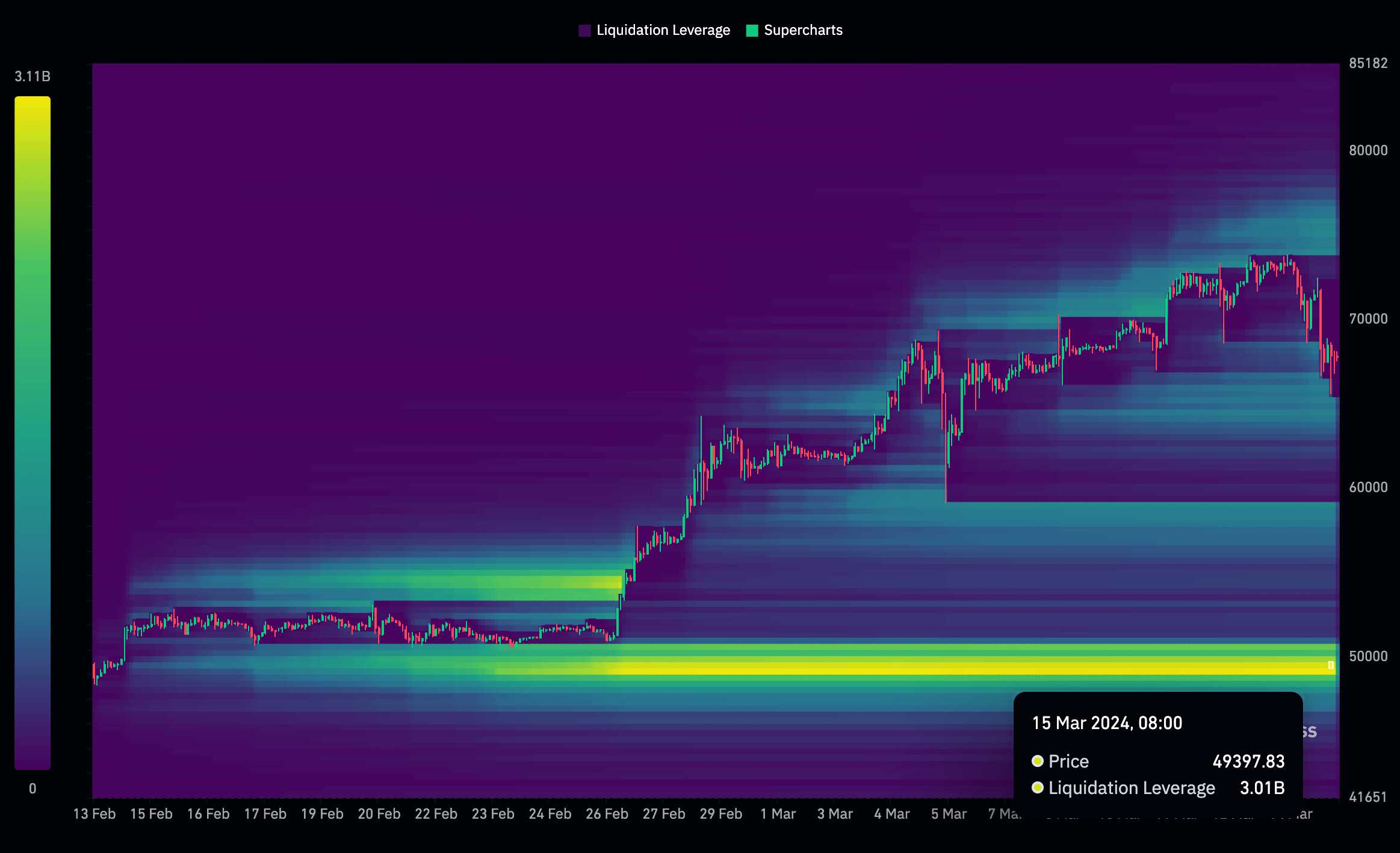Click the yellow dot beside Price in tooltip
Image resolution: width=1400 pixels, height=853 pixels.
click(x=1037, y=761)
